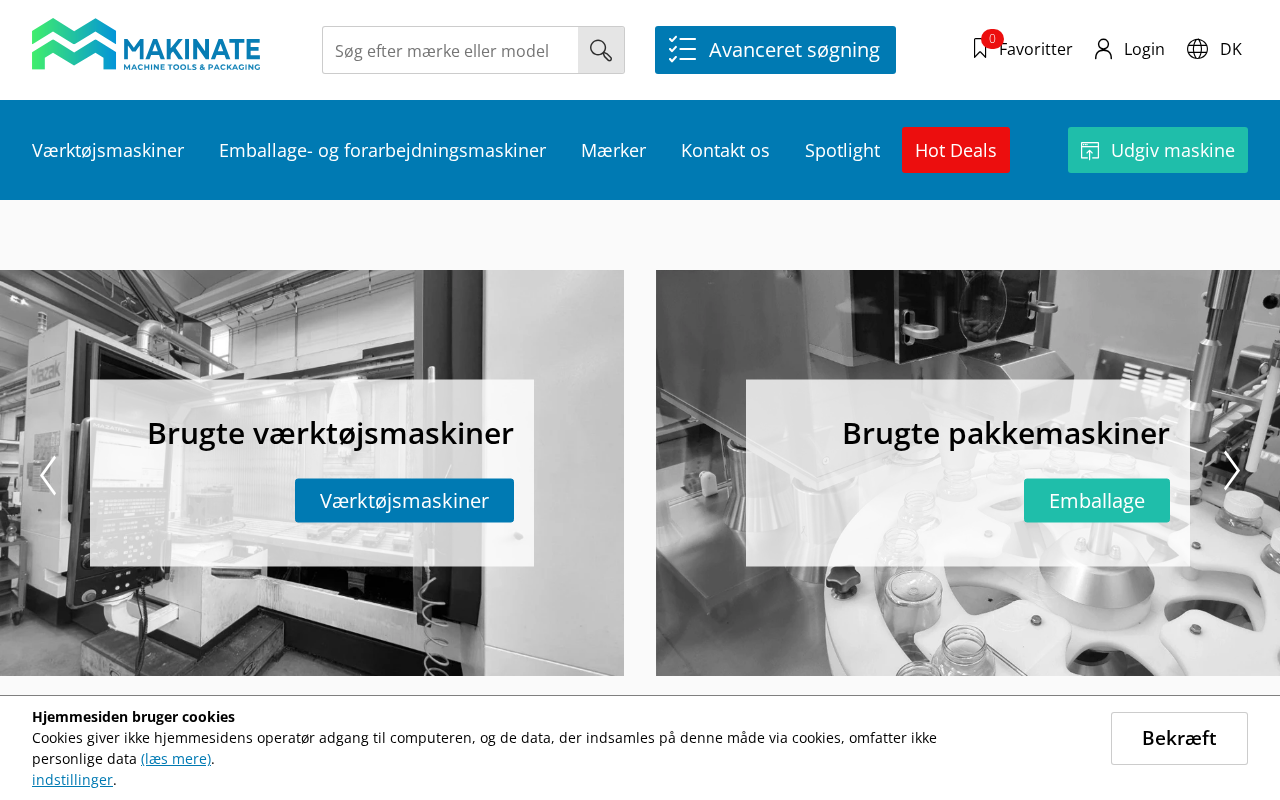Click the Makinate logo
This screenshot has width=1280, height=800.
146,44
